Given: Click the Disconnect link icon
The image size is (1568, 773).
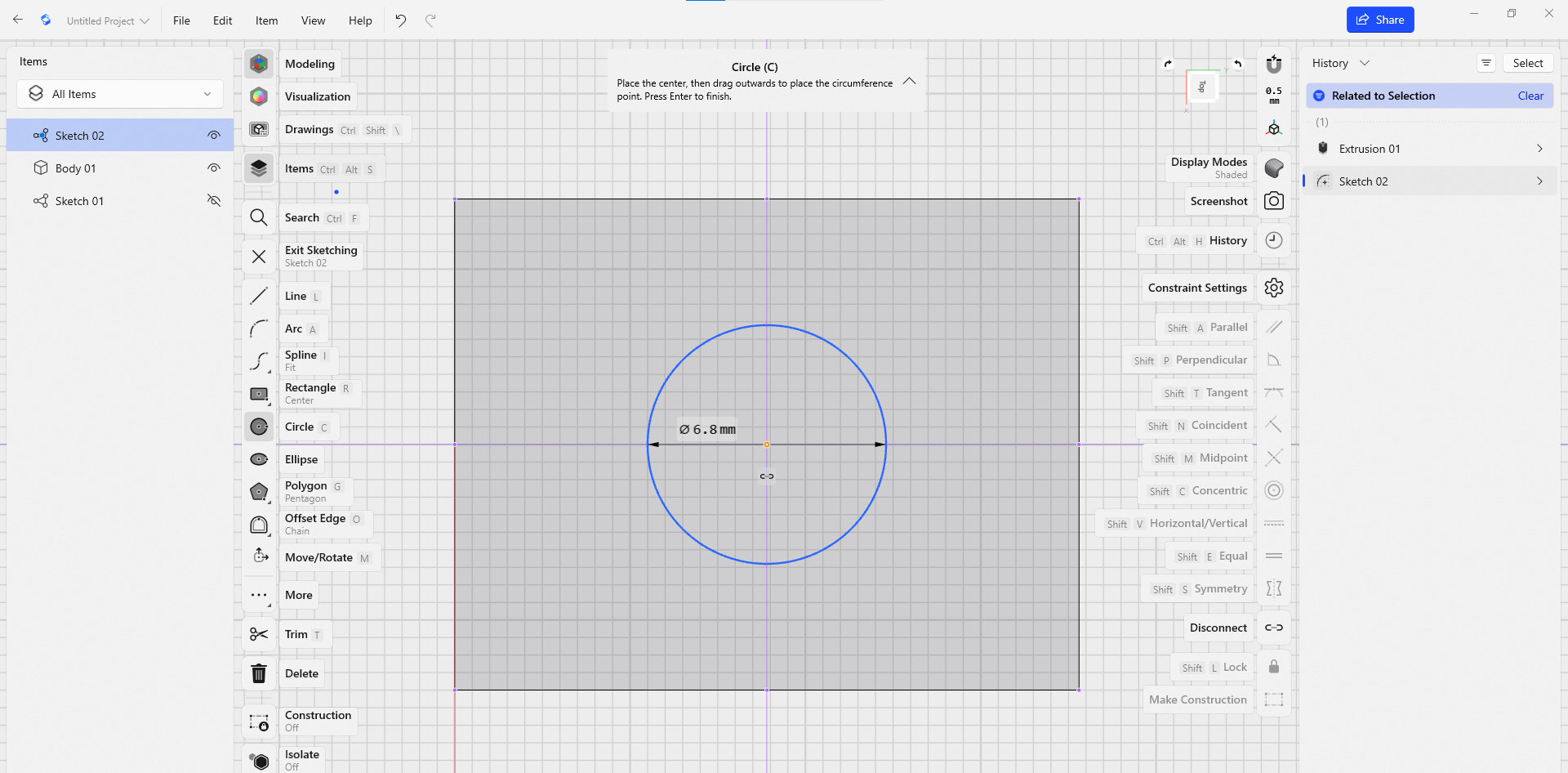Looking at the screenshot, I should tap(1274, 628).
